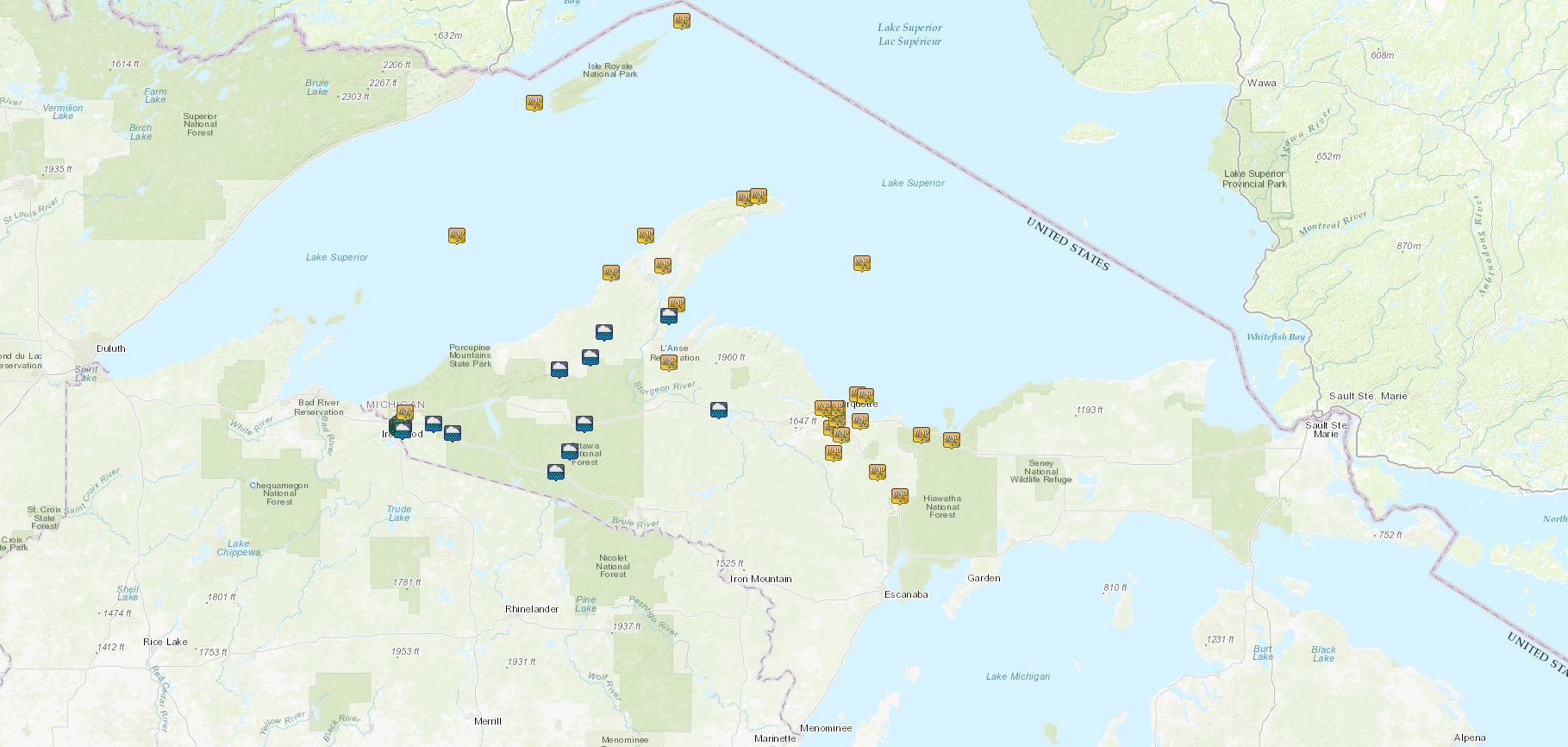Click the snow marker directly below the wind marker at L'Anse bay
The height and width of the screenshot is (747, 1568).
(669, 316)
